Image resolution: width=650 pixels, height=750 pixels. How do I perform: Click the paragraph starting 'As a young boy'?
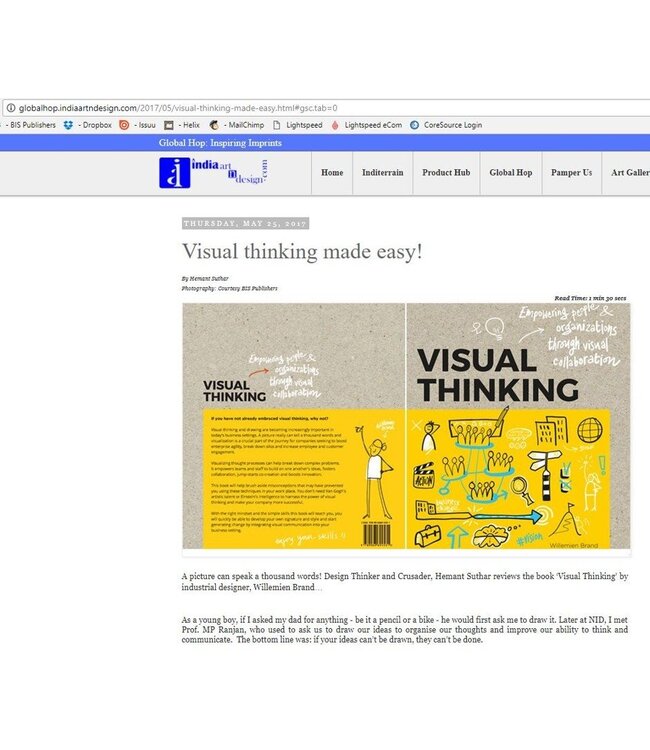pos(405,629)
